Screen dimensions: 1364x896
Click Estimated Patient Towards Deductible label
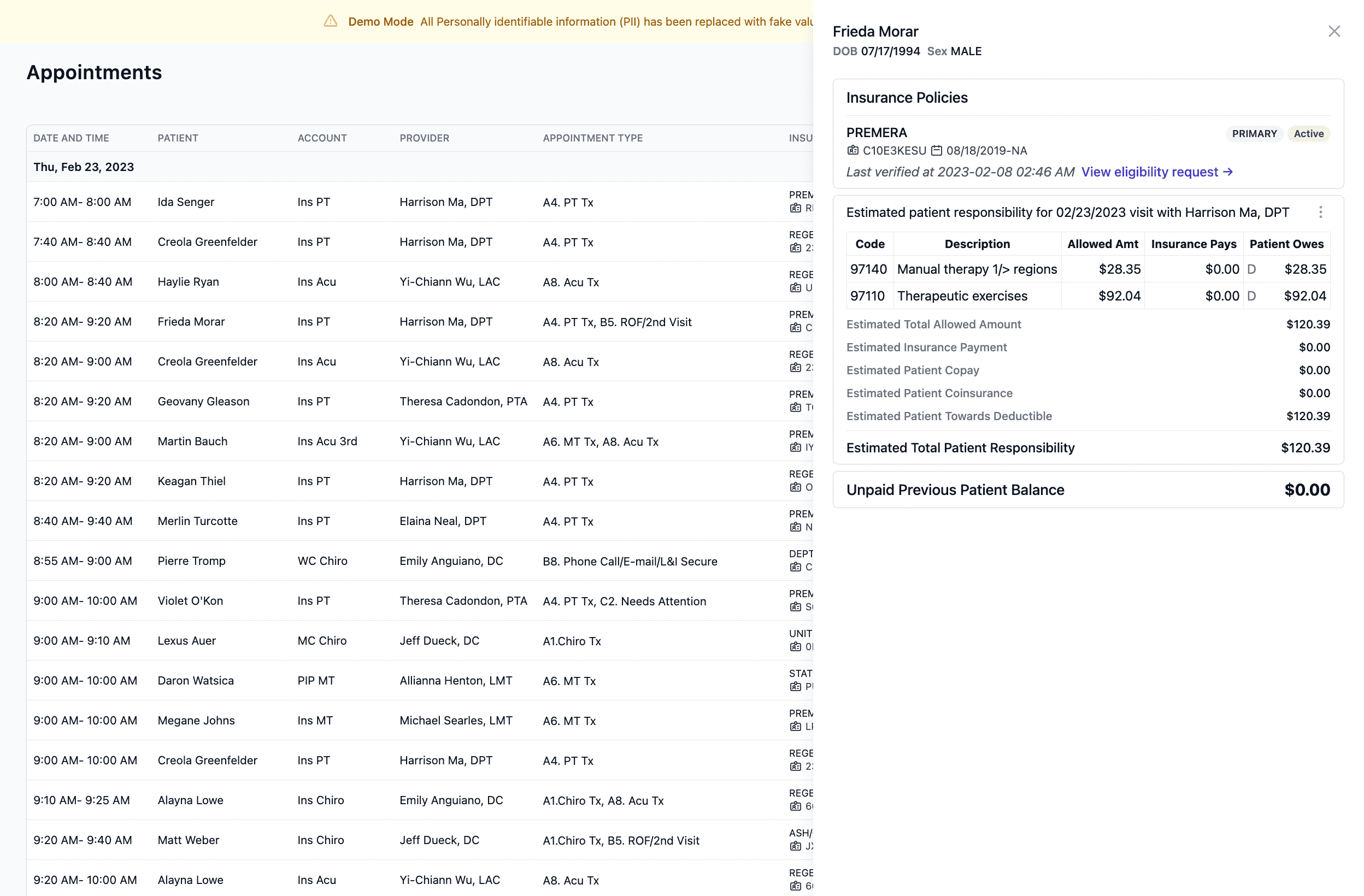(949, 416)
